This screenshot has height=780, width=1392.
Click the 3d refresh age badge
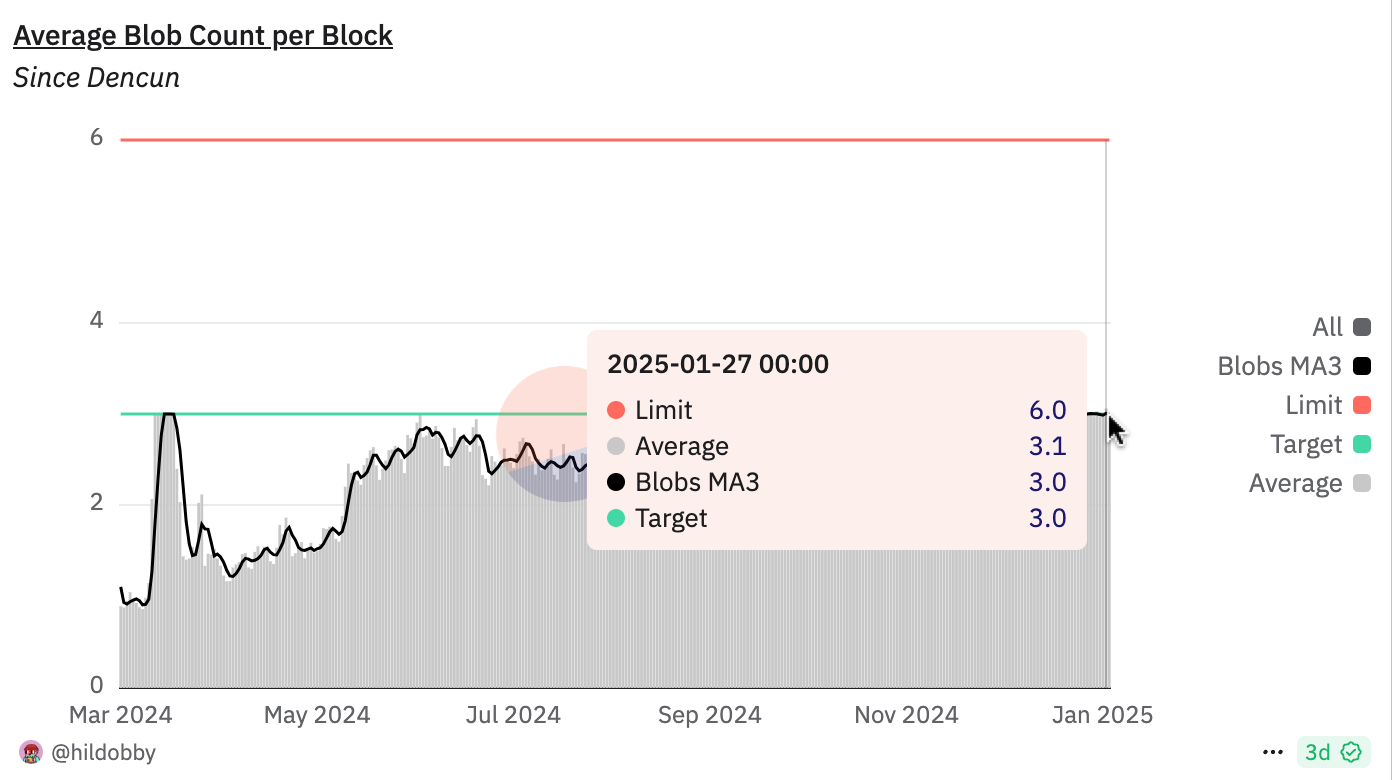coord(1318,752)
